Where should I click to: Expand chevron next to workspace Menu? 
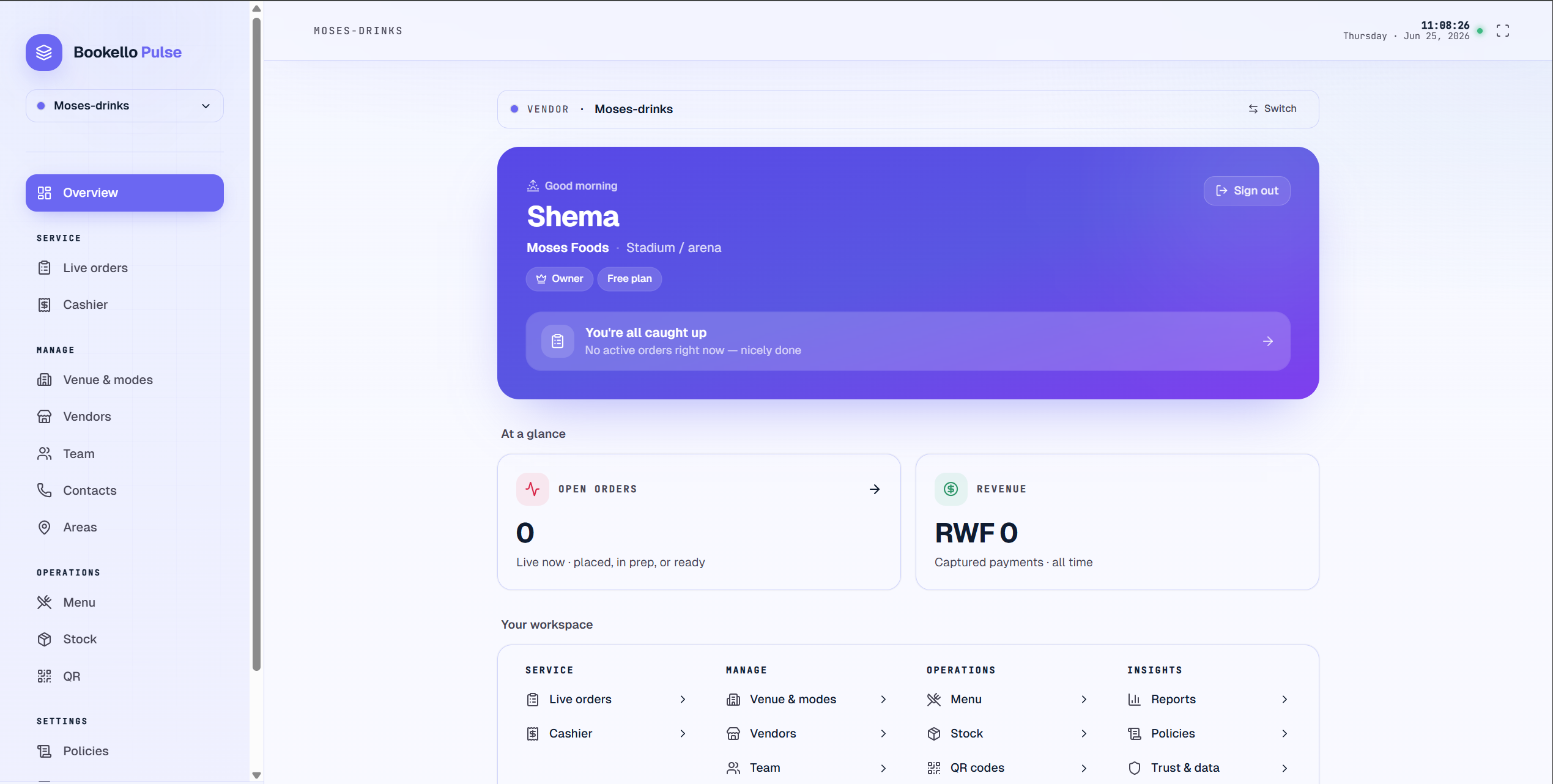[1084, 700]
